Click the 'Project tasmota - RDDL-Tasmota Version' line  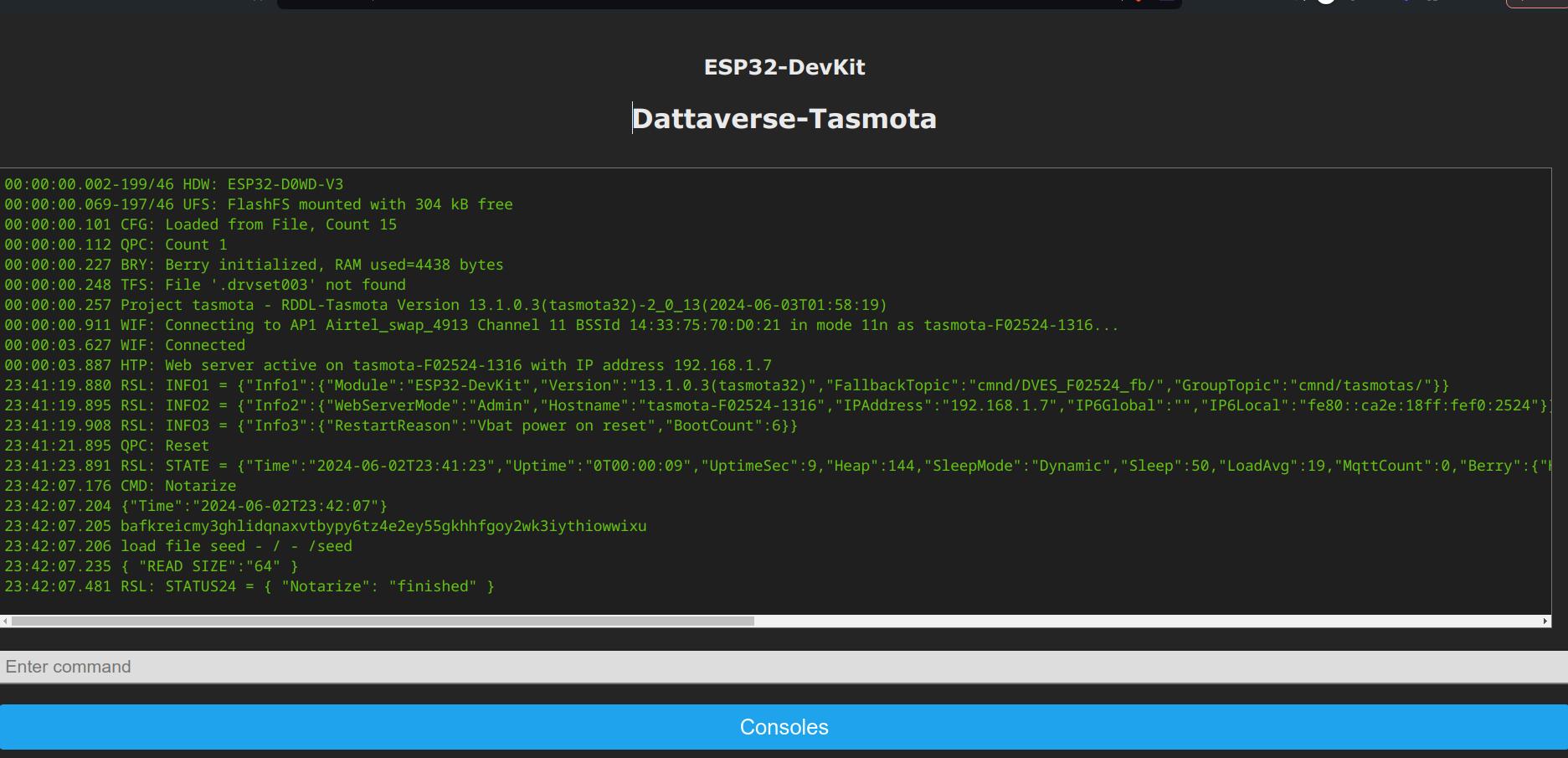446,305
